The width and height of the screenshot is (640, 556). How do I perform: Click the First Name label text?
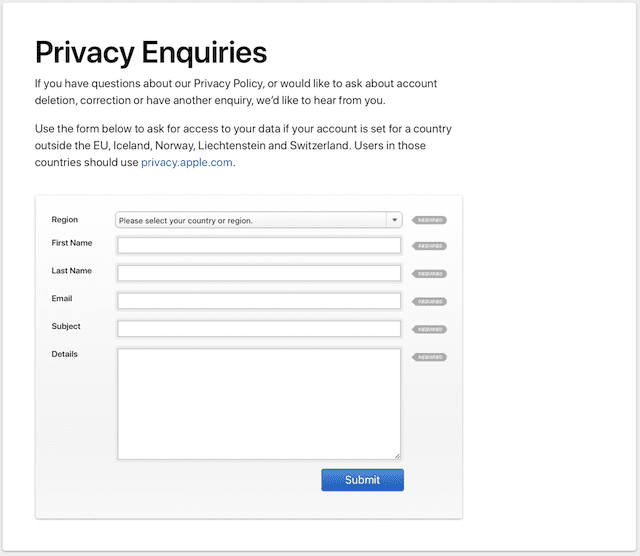72,243
